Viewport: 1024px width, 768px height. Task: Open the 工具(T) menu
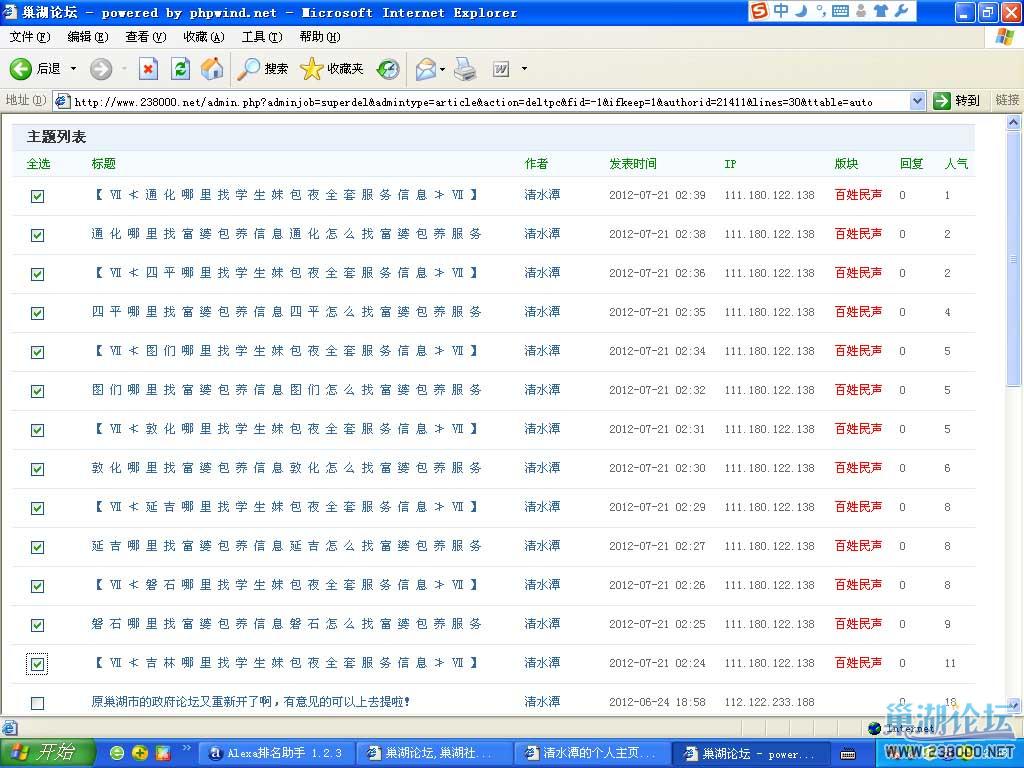coord(262,37)
